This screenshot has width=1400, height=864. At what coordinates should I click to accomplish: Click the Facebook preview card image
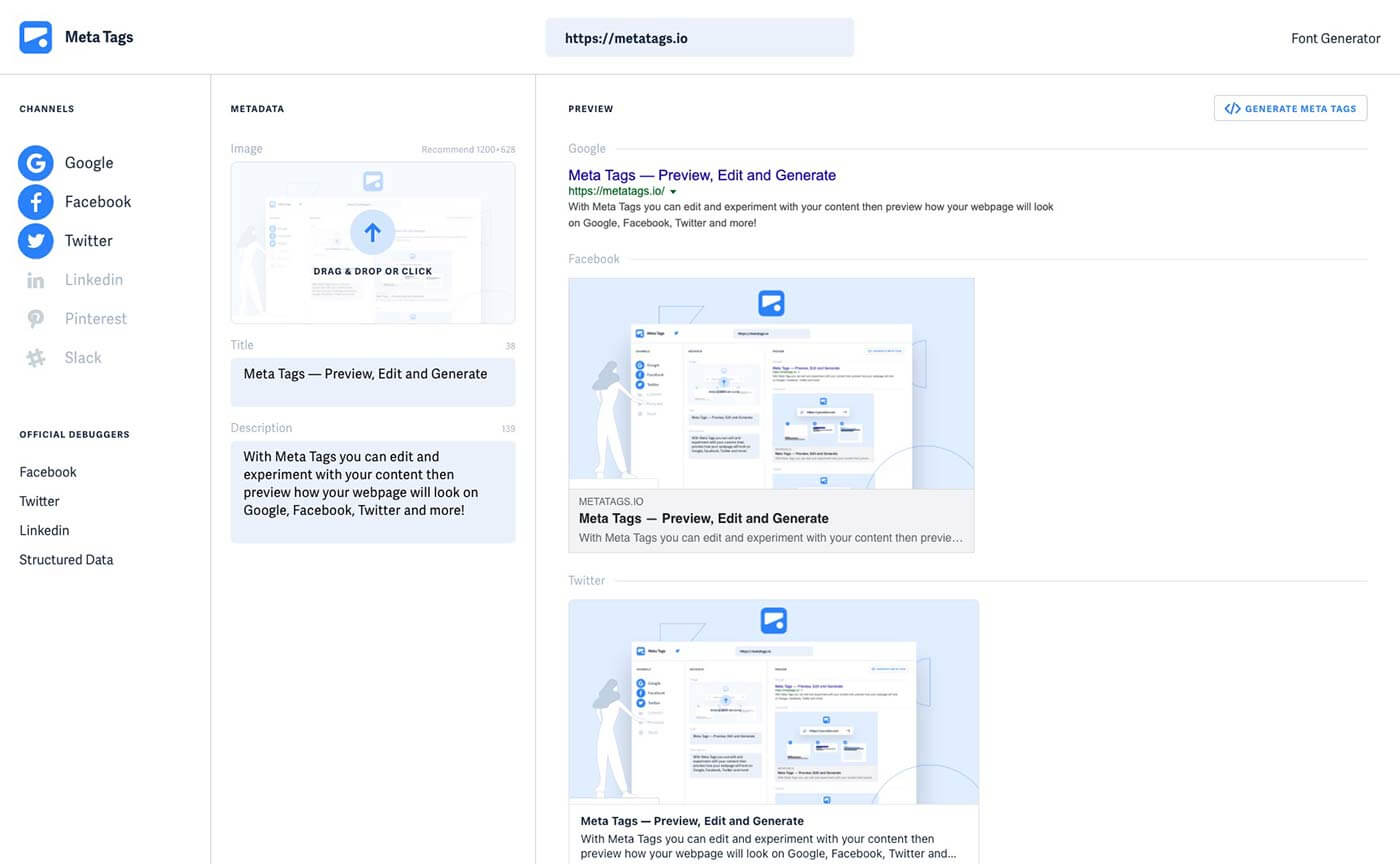[771, 384]
